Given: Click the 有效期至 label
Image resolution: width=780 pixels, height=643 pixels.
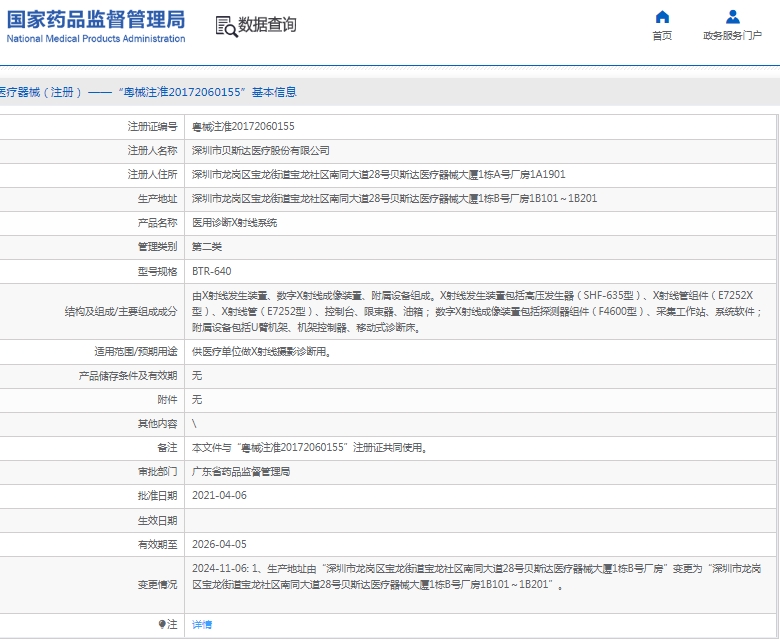Looking at the screenshot, I should (x=157, y=545).
